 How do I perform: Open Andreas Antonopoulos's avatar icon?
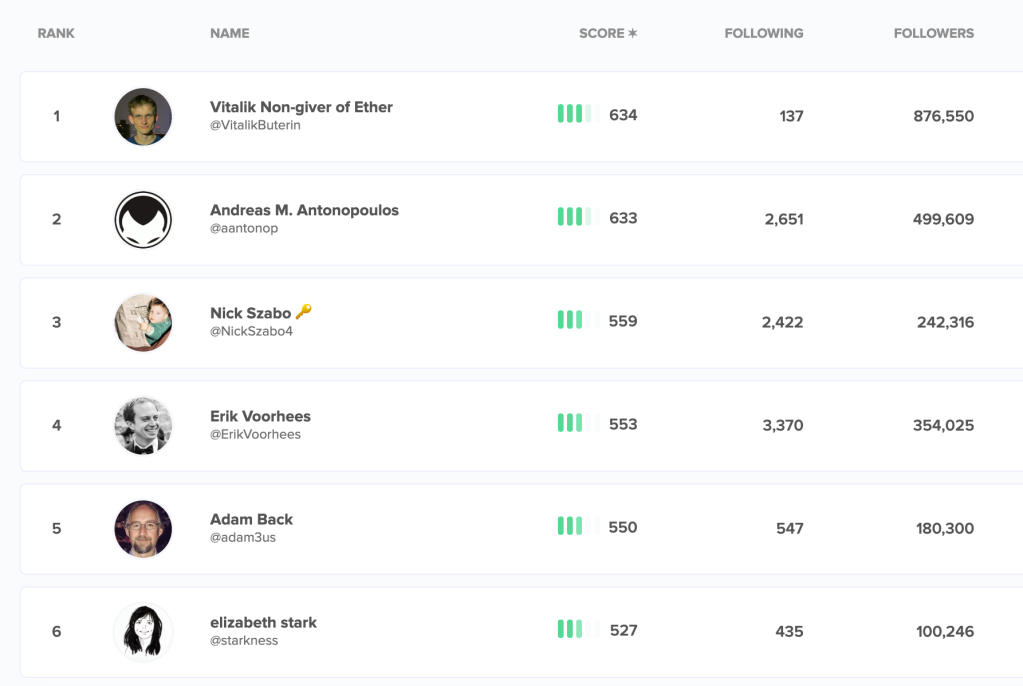click(143, 220)
